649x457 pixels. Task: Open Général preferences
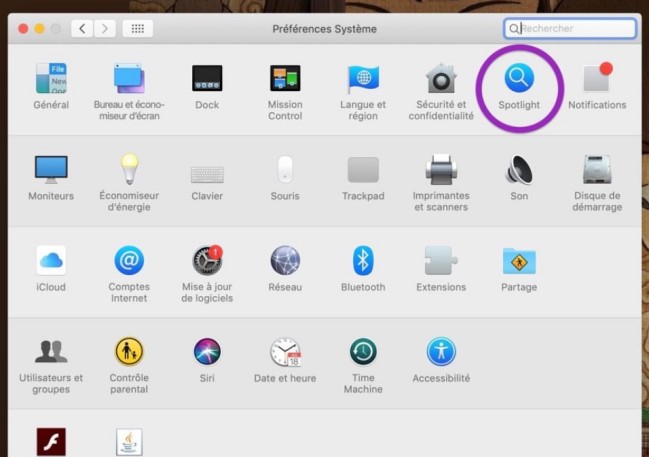pyautogui.click(x=51, y=79)
